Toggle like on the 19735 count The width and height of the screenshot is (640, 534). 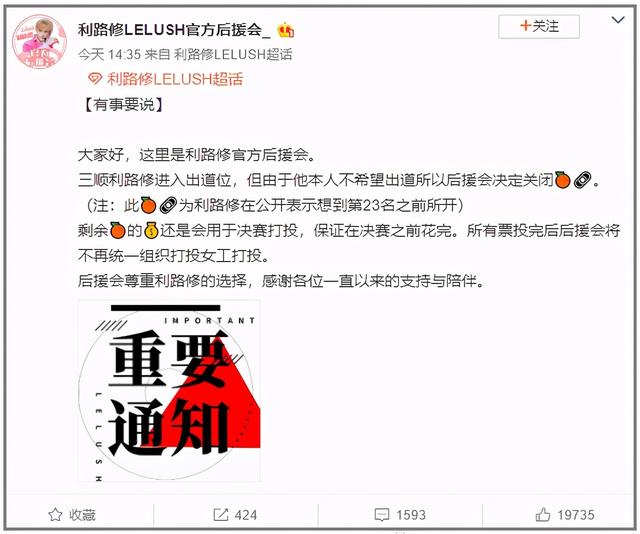click(x=576, y=515)
